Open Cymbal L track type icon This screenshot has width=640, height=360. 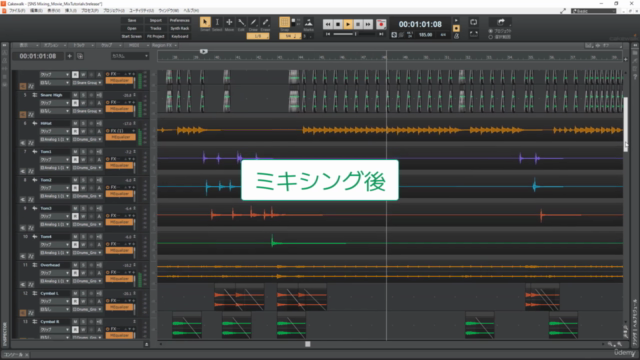35,293
